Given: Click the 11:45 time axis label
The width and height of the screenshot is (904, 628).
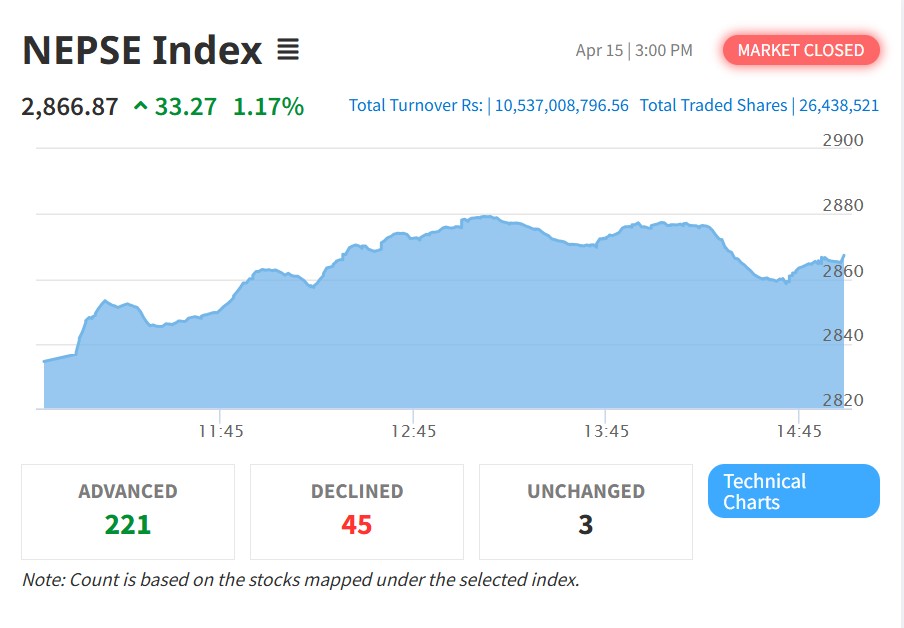Looking at the screenshot, I should click(221, 431).
